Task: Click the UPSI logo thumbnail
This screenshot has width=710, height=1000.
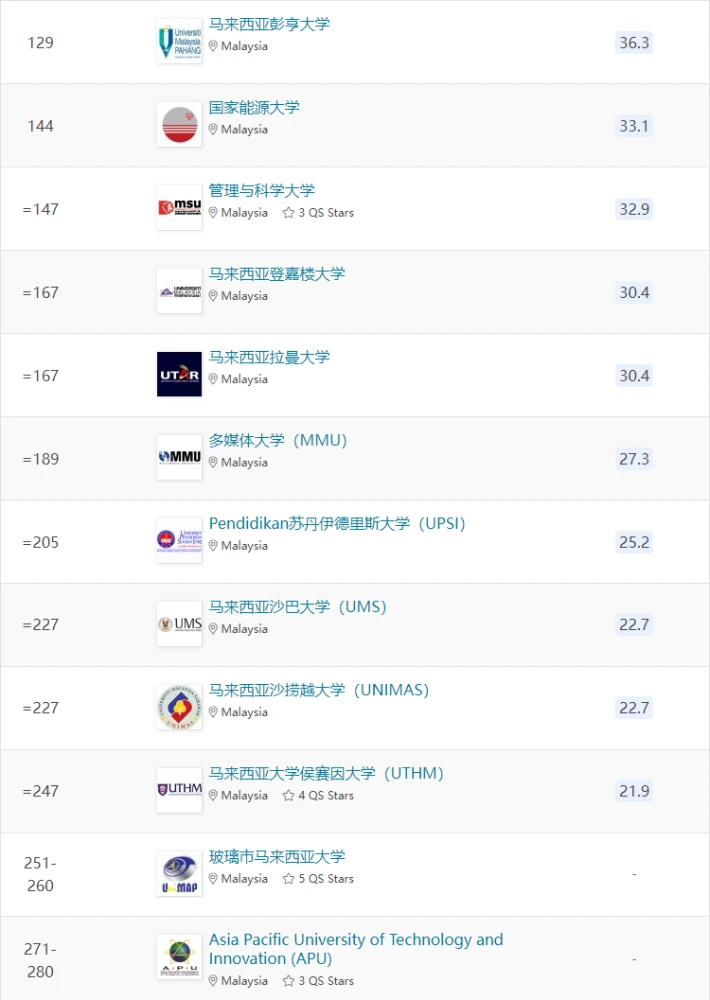Action: (179, 541)
